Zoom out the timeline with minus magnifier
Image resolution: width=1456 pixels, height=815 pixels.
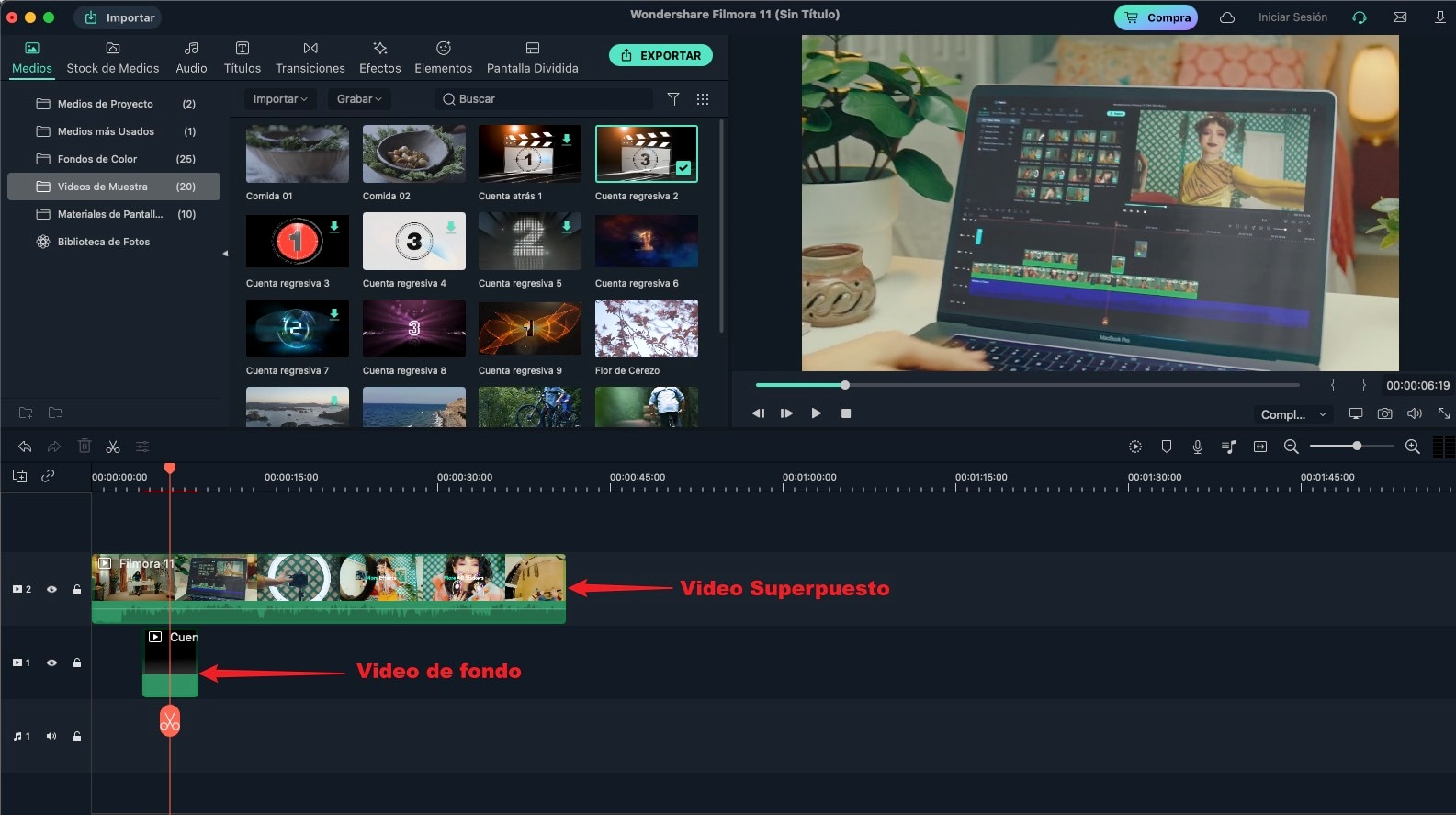pos(1292,447)
